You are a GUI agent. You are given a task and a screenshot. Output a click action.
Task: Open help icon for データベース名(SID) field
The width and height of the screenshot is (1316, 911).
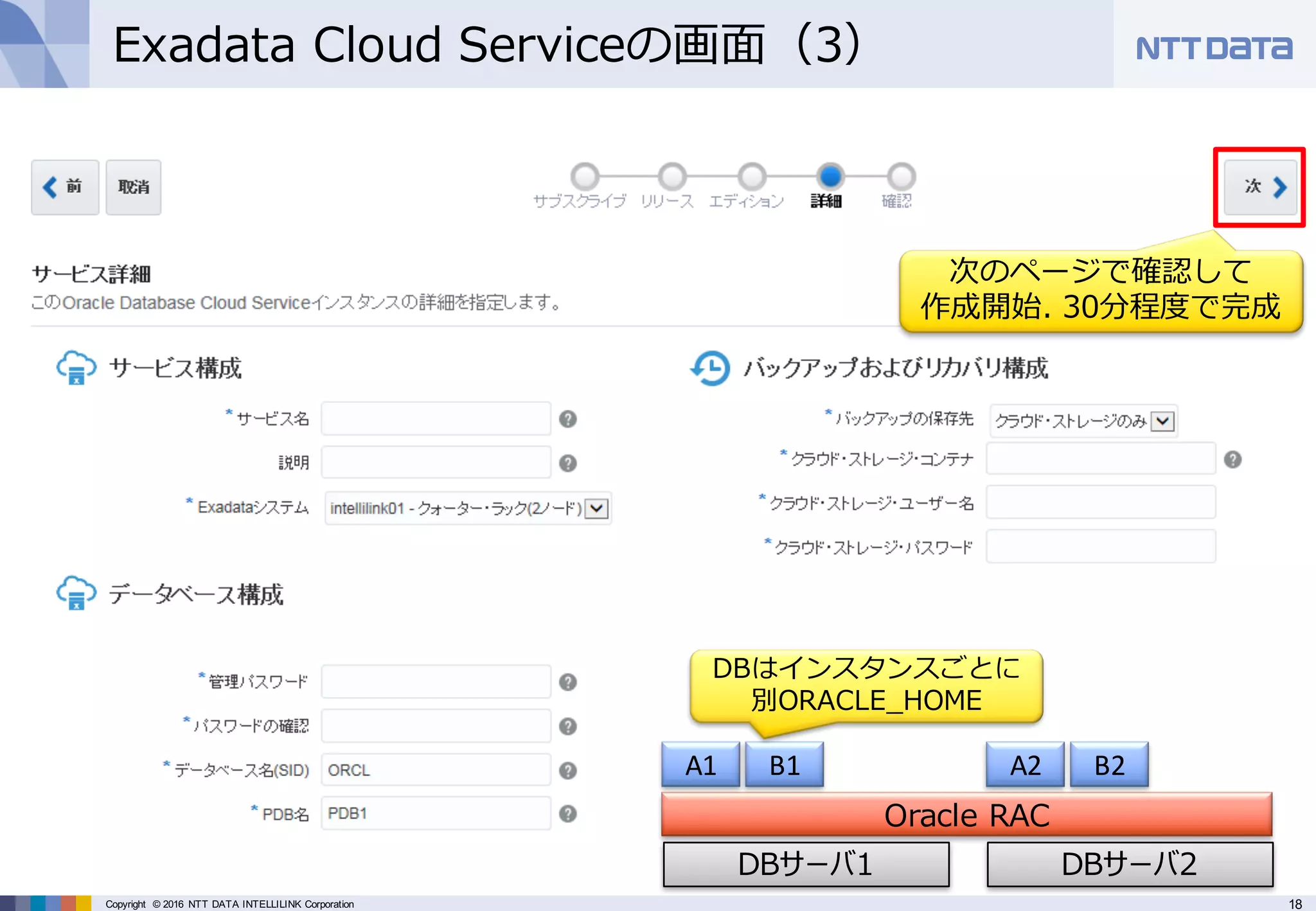[568, 770]
